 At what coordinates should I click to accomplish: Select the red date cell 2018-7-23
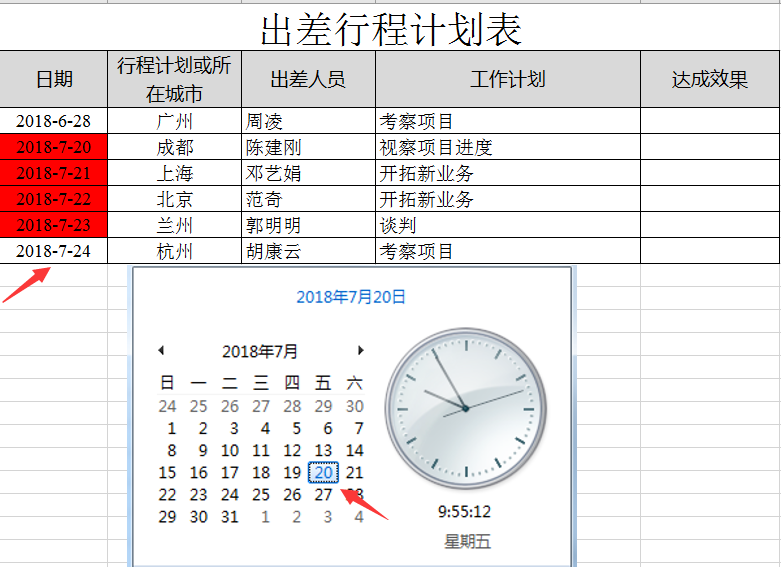click(54, 225)
